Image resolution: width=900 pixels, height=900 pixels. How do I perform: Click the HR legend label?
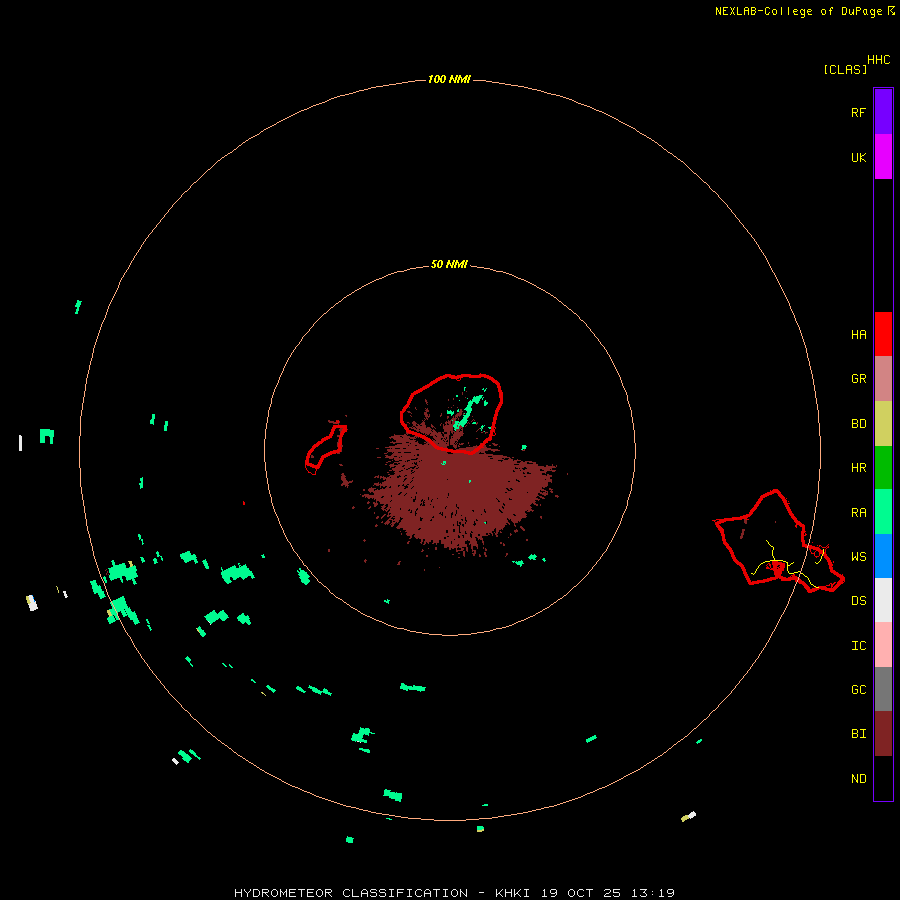point(858,468)
